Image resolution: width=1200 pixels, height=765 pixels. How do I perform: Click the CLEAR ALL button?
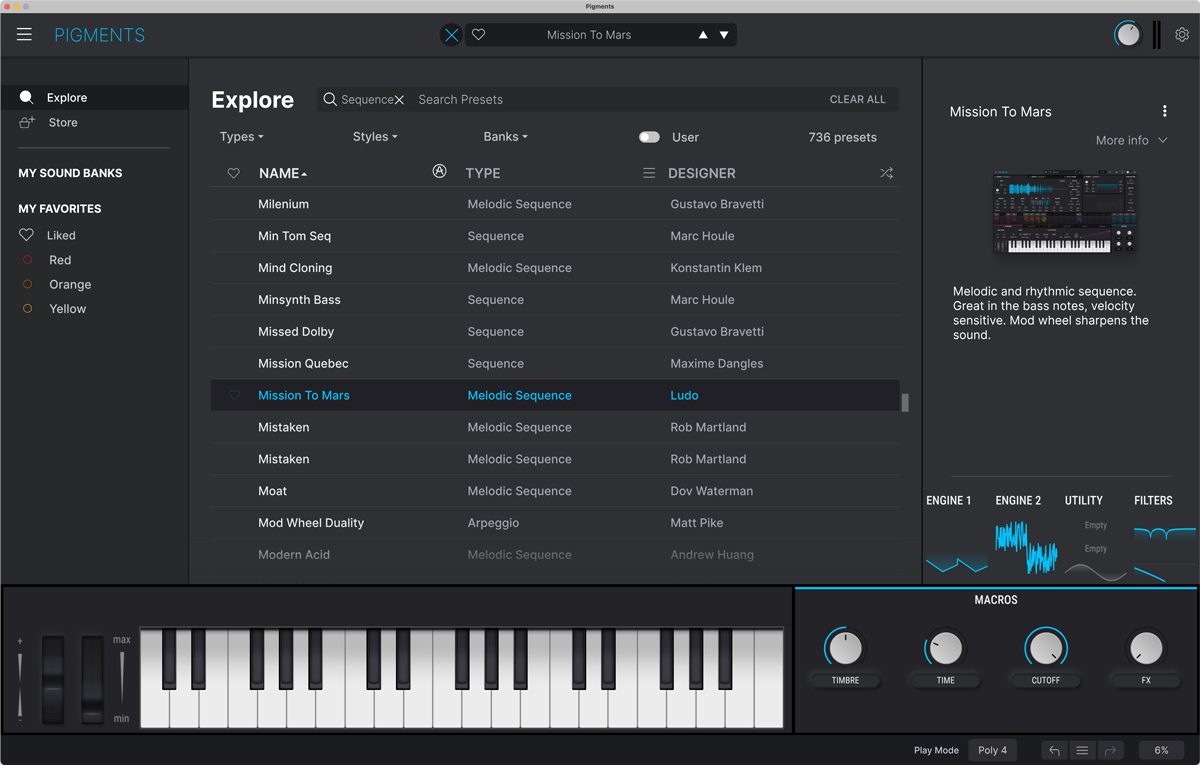857,99
